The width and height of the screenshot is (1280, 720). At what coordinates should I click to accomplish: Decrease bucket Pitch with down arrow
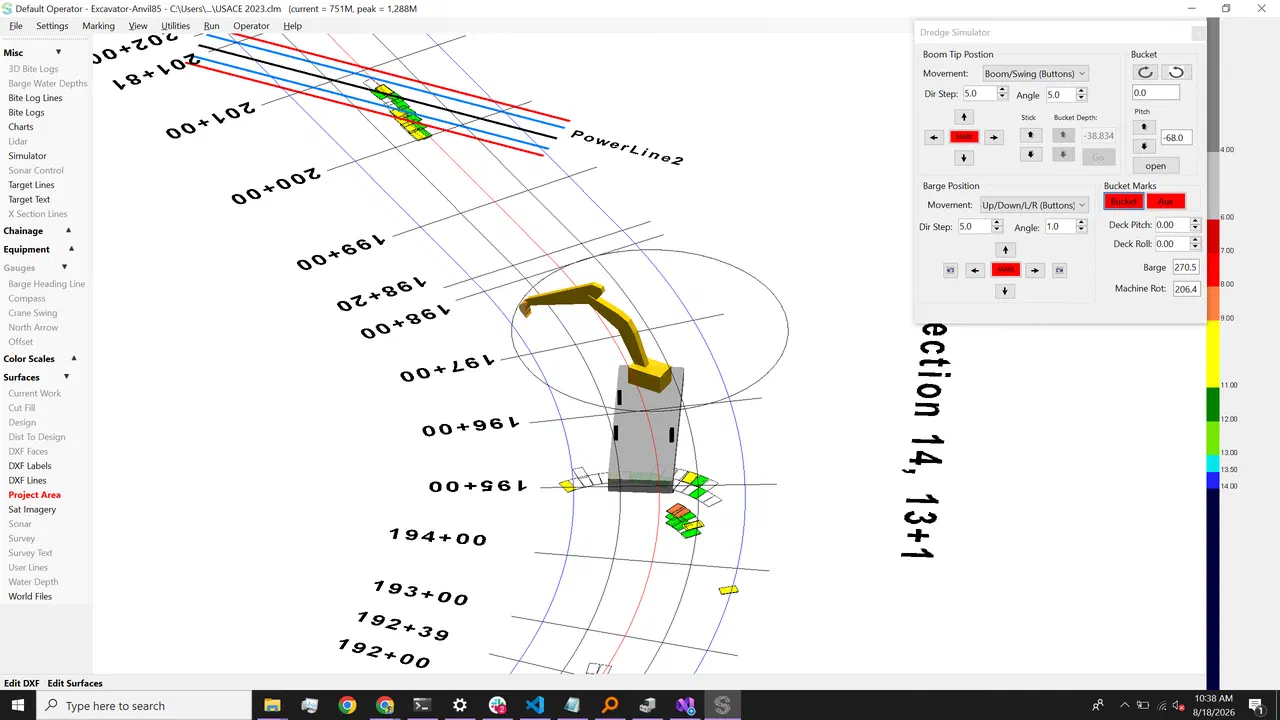(1144, 146)
